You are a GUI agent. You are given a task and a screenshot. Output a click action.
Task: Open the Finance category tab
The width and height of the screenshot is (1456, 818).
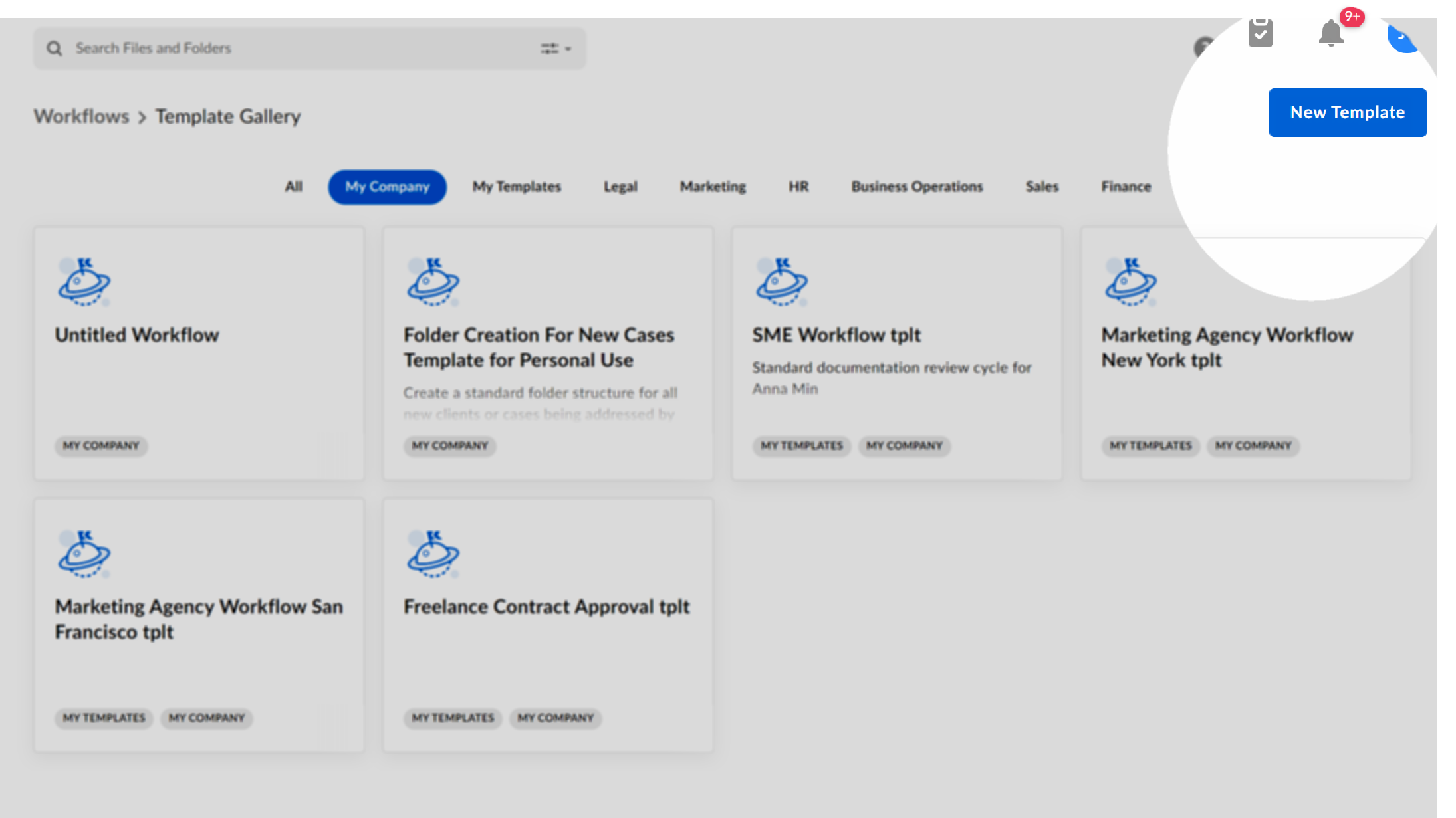pos(1126,187)
